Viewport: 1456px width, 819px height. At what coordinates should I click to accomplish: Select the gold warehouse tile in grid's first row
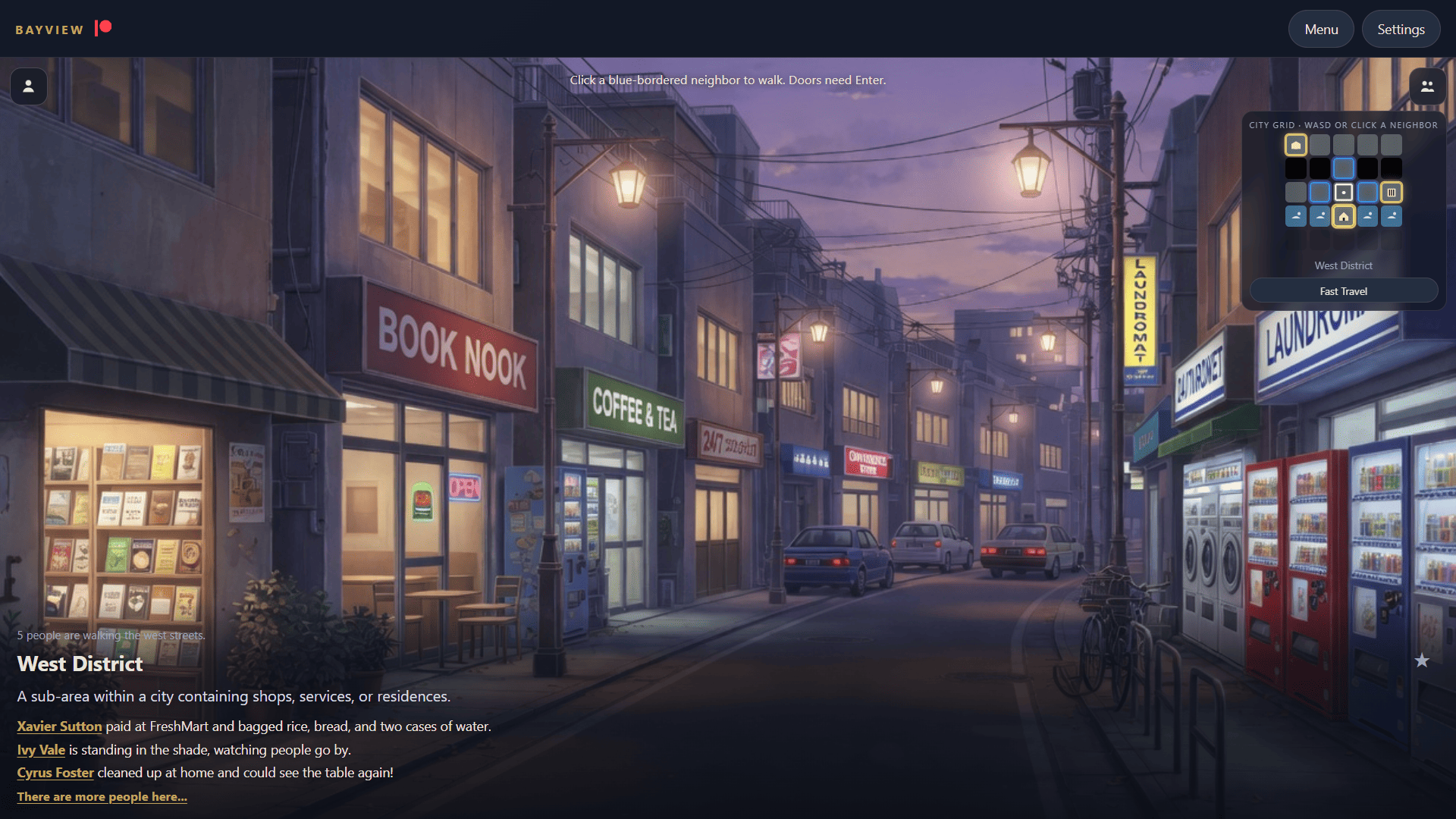pos(1296,145)
